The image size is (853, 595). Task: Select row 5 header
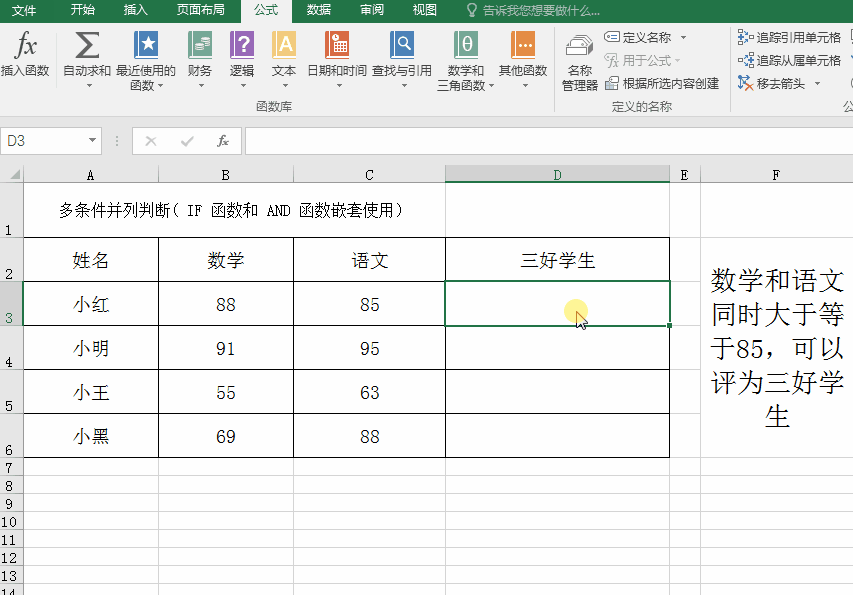[11, 392]
